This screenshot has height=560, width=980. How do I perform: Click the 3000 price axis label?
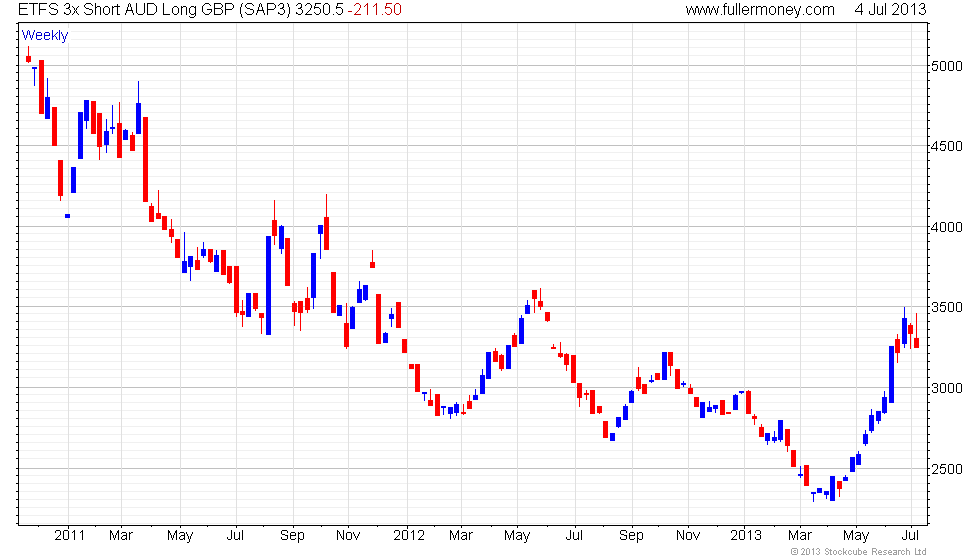pyautogui.click(x=946, y=388)
